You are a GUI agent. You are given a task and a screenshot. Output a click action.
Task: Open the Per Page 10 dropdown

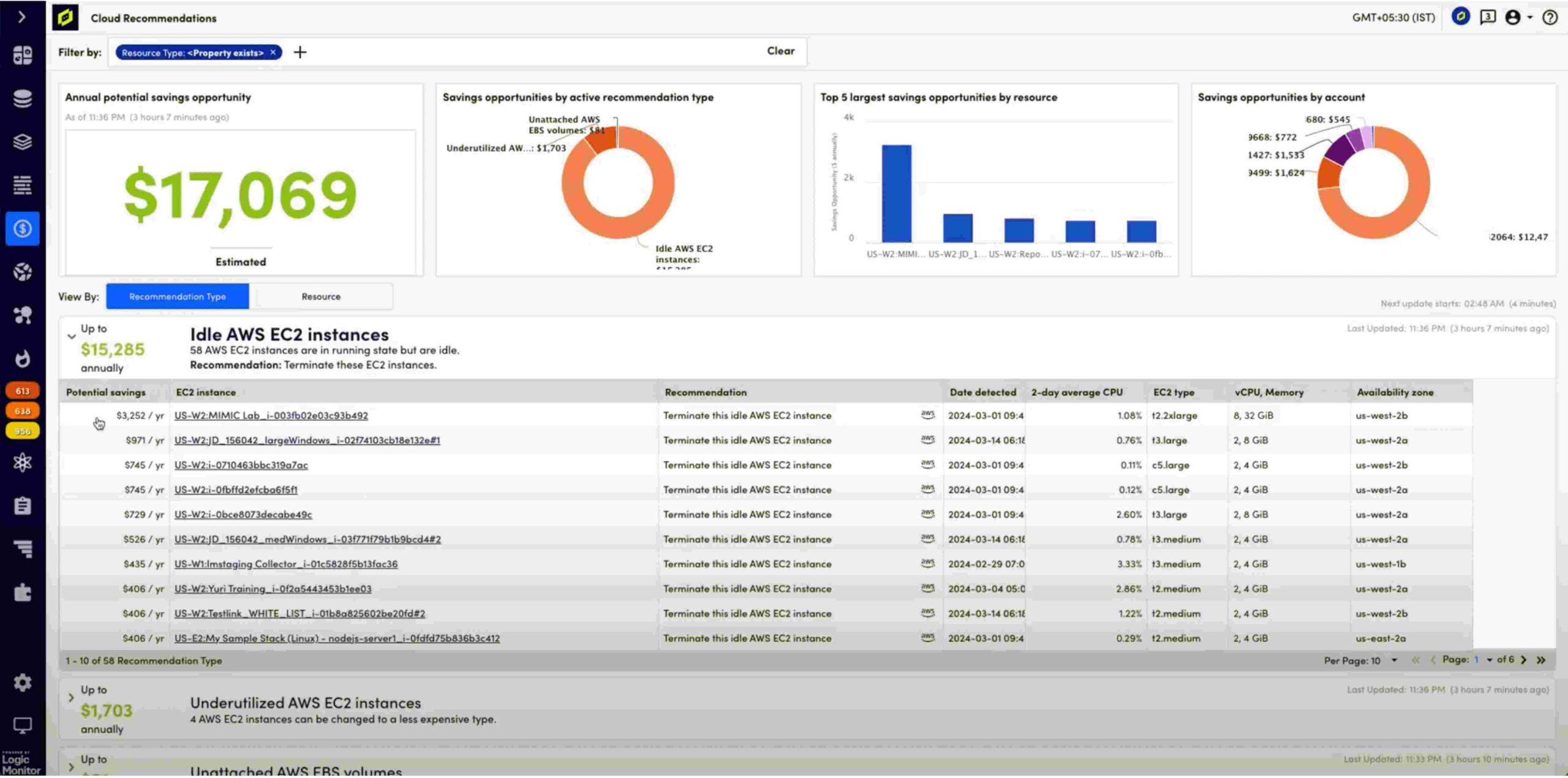coord(1361,660)
